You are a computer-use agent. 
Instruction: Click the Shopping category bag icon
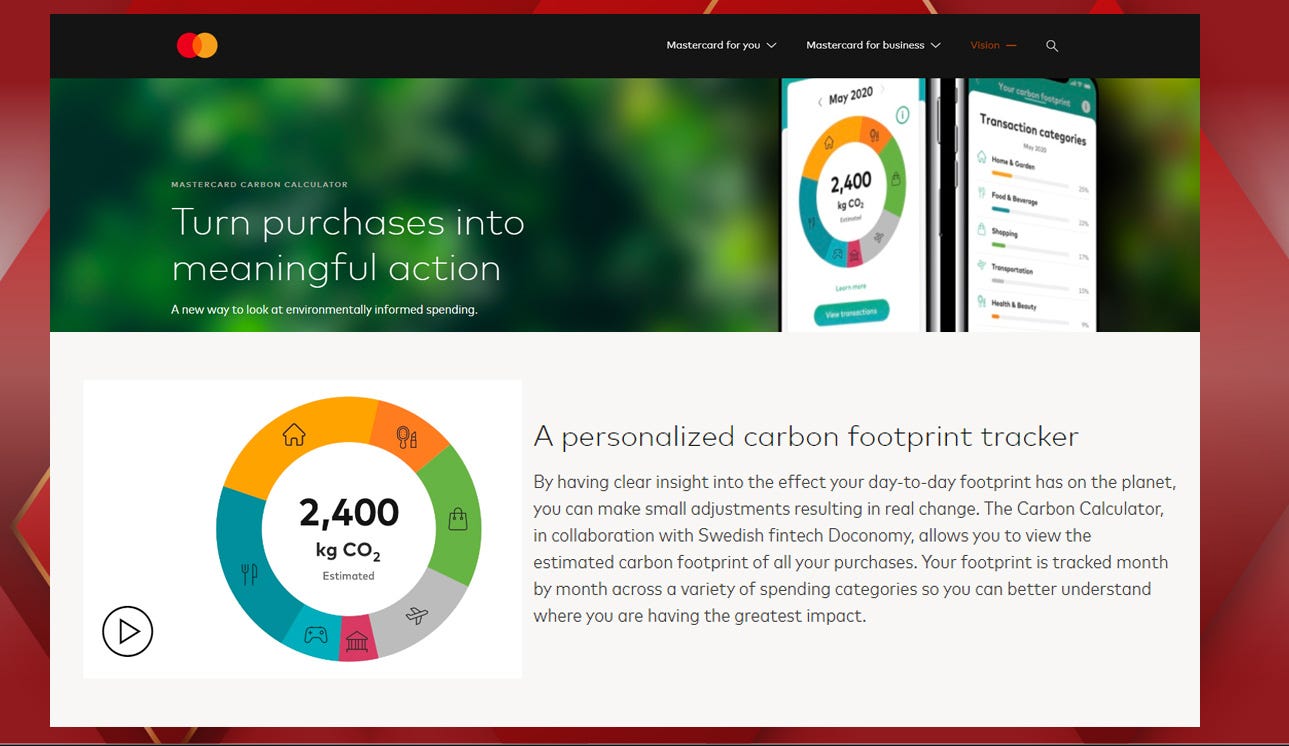(981, 229)
